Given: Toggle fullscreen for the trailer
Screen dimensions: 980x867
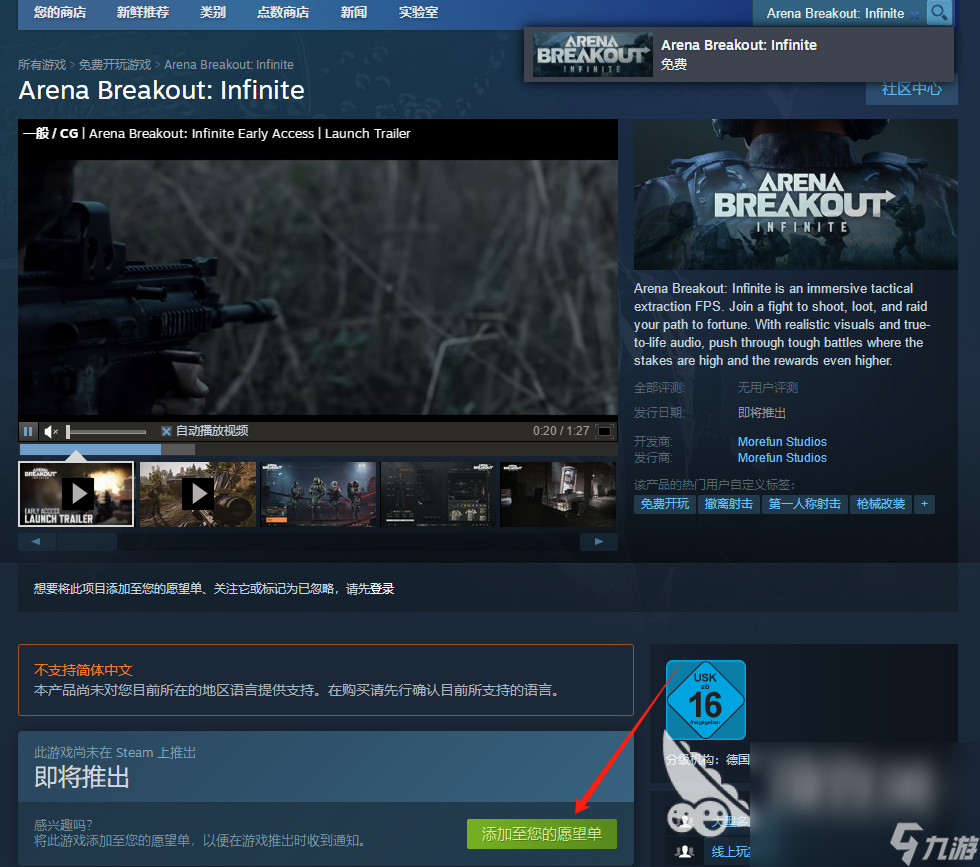Looking at the screenshot, I should click(604, 431).
